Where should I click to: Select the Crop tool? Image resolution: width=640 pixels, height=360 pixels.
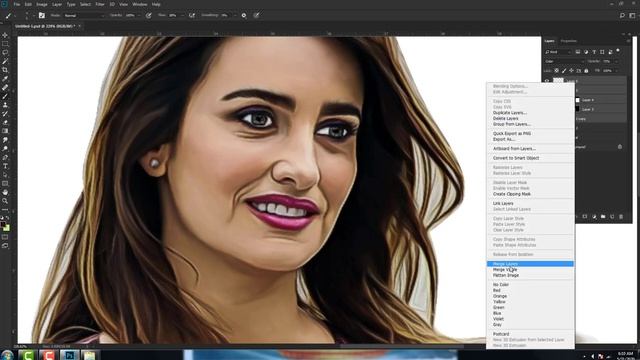(x=5, y=70)
